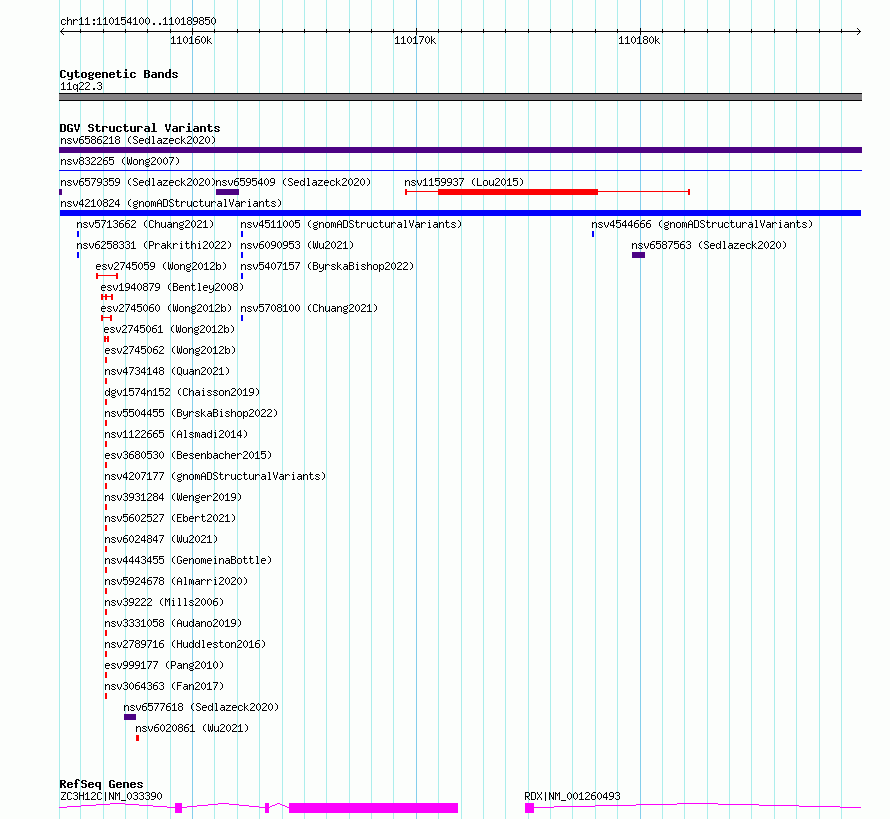Image resolution: width=890 pixels, height=819 pixels.
Task: Click the 110180k ruler position marker
Action: coord(639,40)
